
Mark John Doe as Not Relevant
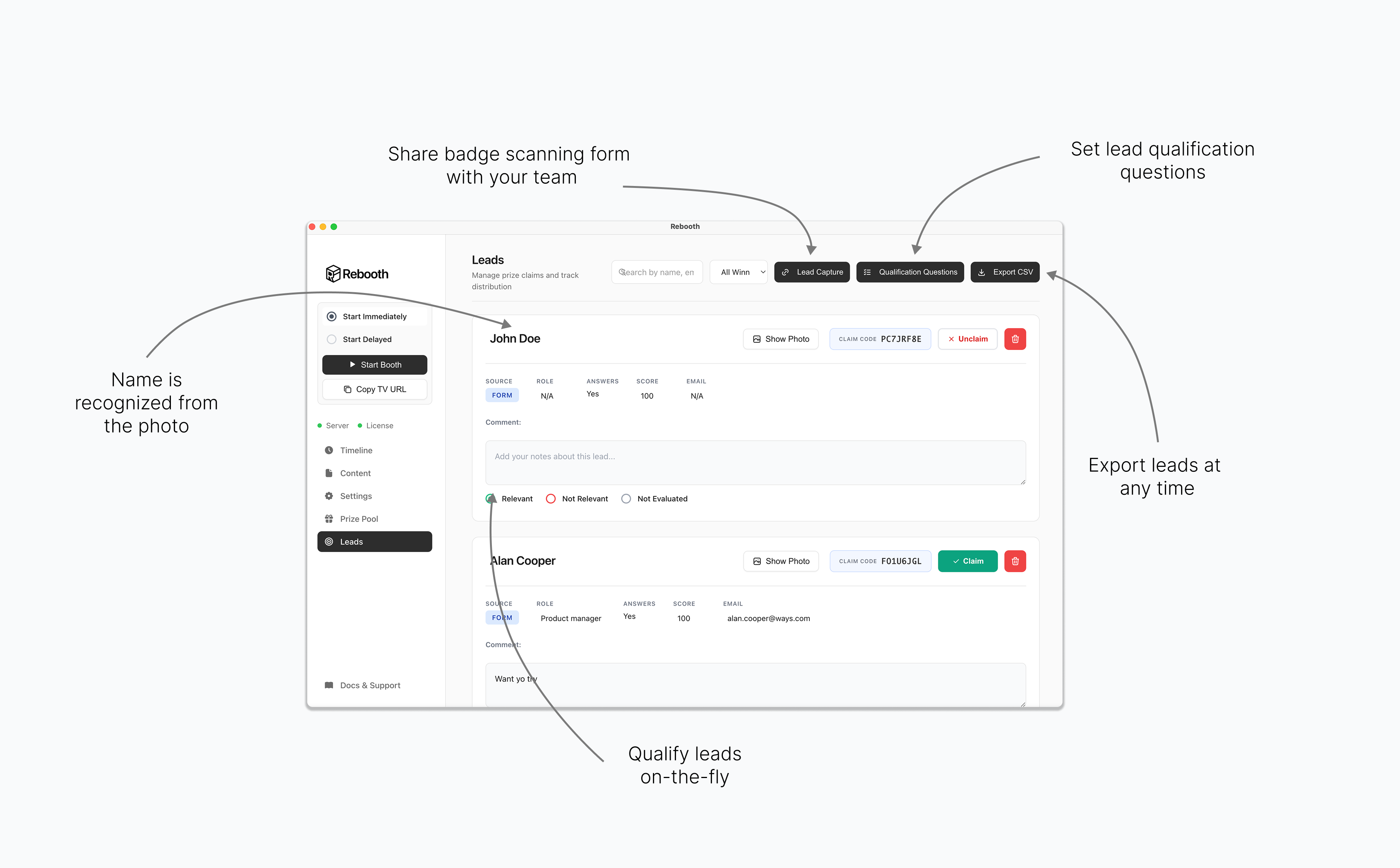551,498
